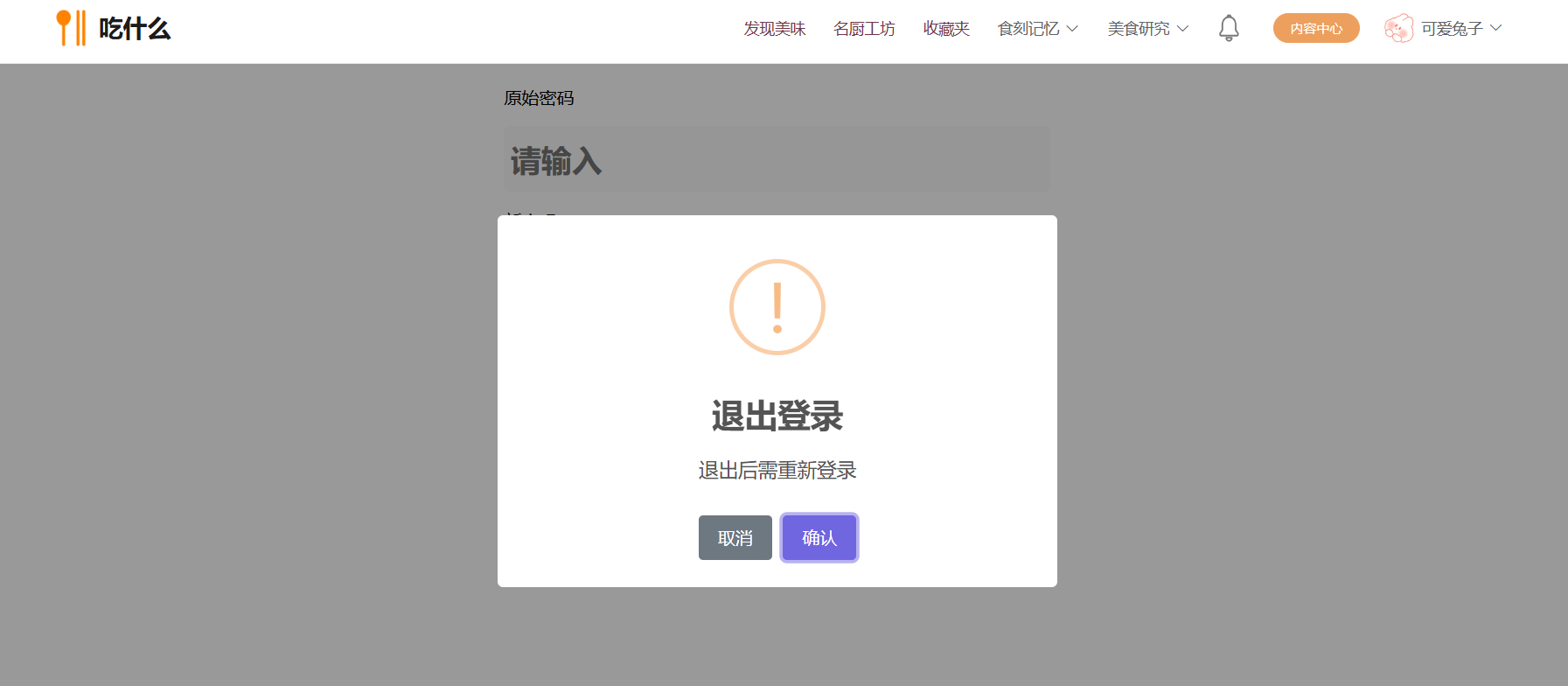Click the 吃什么 spoon-and-chopsticks logo icon
Image resolution: width=1568 pixels, height=686 pixels.
pyautogui.click(x=71, y=28)
